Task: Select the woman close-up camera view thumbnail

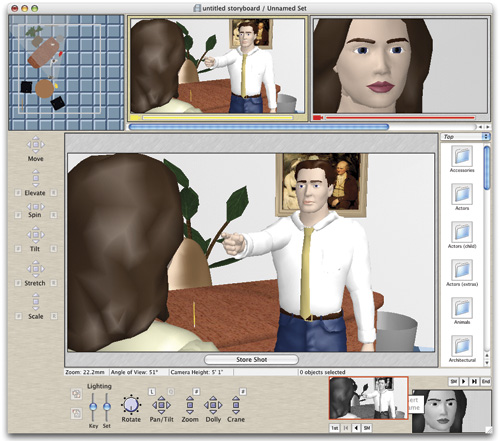Action: (x=400, y=66)
